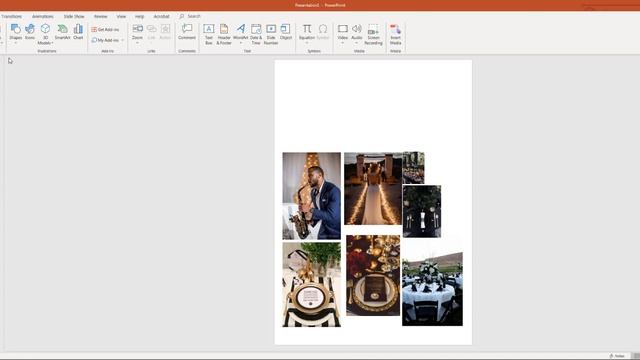This screenshot has width=640, height=360.
Task: Expand the 3D Models dropdown arrow
Action: click(x=52, y=43)
